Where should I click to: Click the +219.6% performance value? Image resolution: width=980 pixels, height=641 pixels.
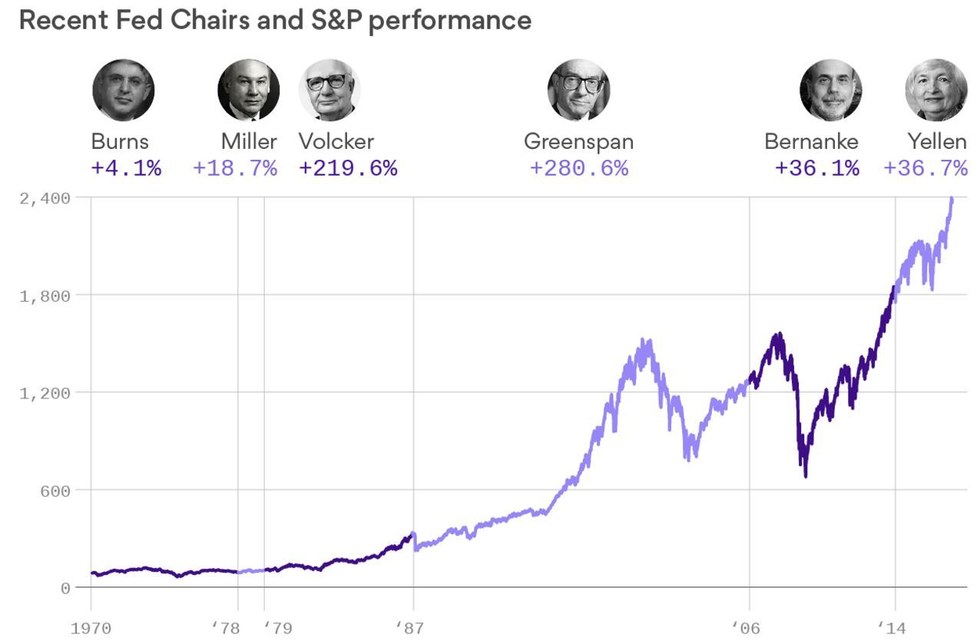[348, 168]
